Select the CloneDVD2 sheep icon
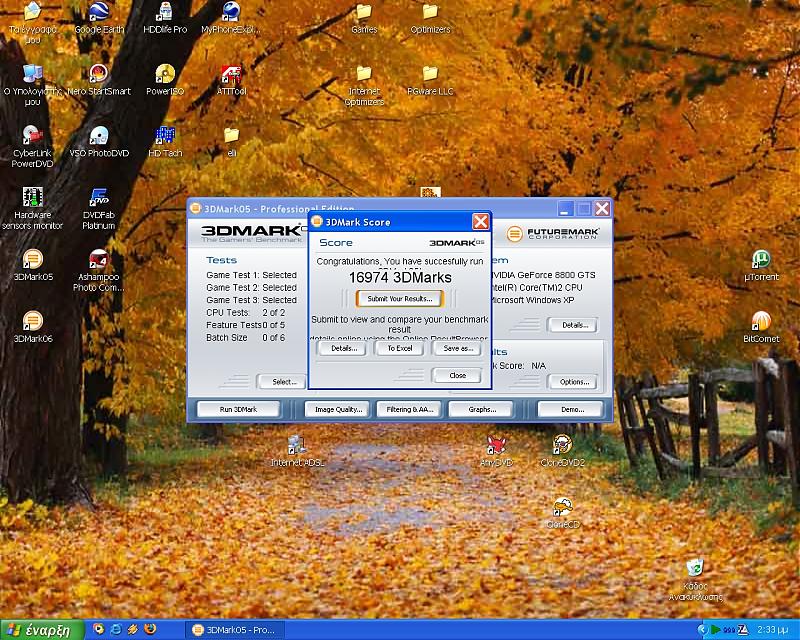 tap(562, 451)
